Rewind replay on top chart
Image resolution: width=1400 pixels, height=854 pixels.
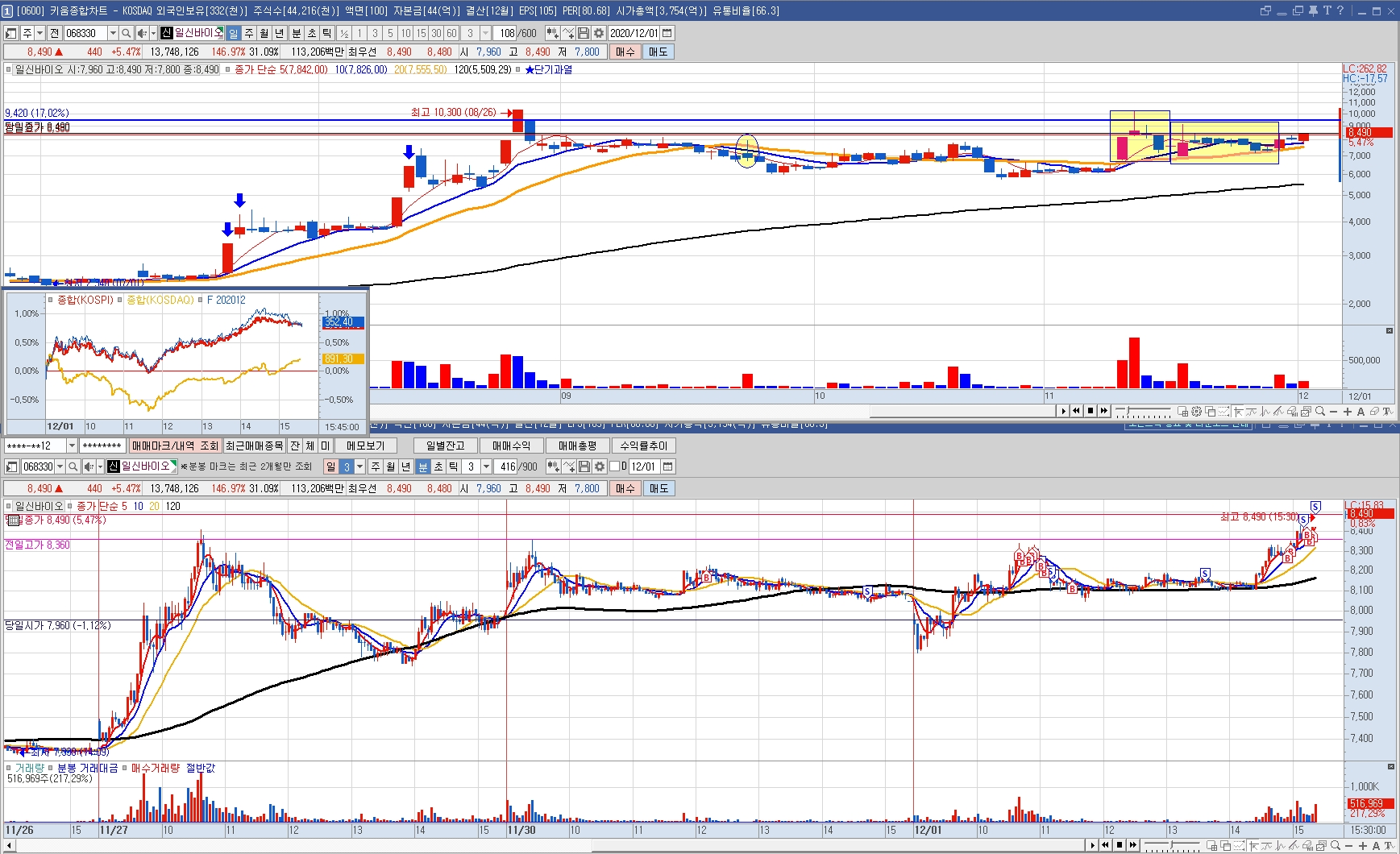click(1076, 411)
